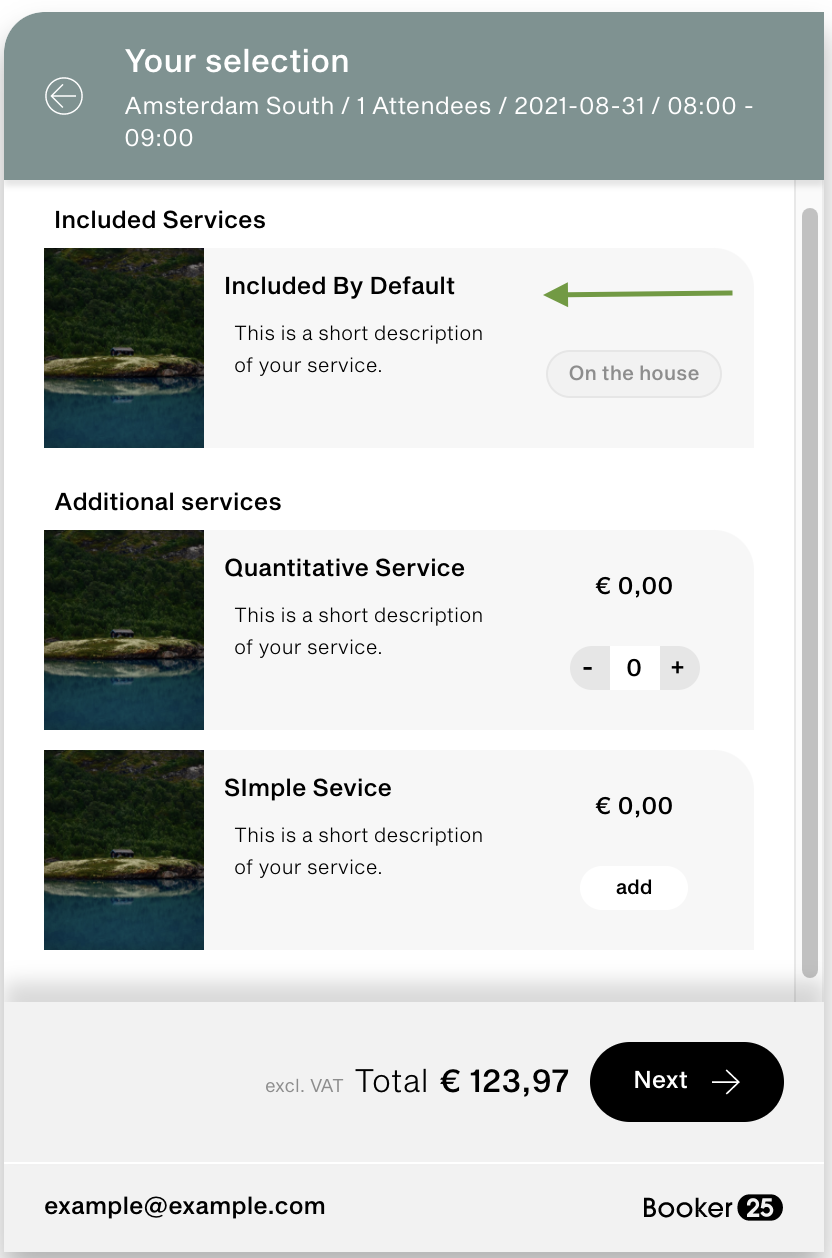The image size is (832, 1258).
Task: Click the Your selection heading
Action: coord(237,61)
